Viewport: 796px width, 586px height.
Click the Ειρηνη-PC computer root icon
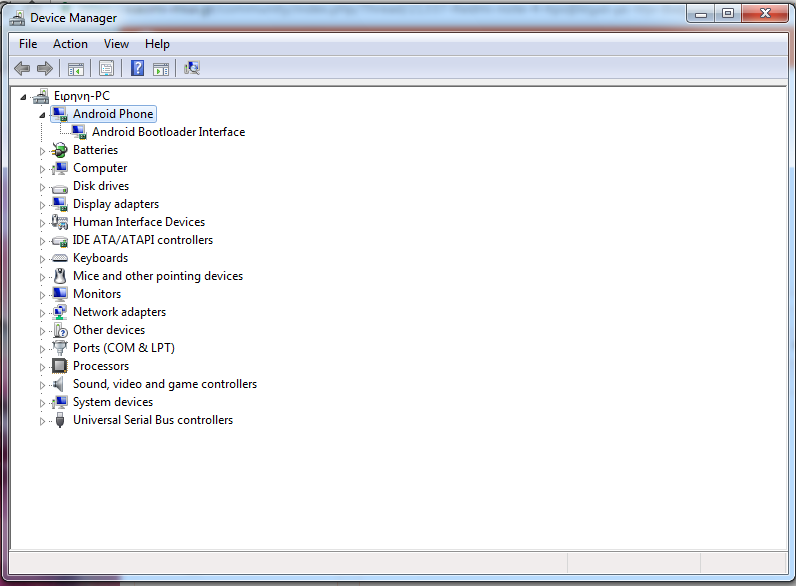41,96
